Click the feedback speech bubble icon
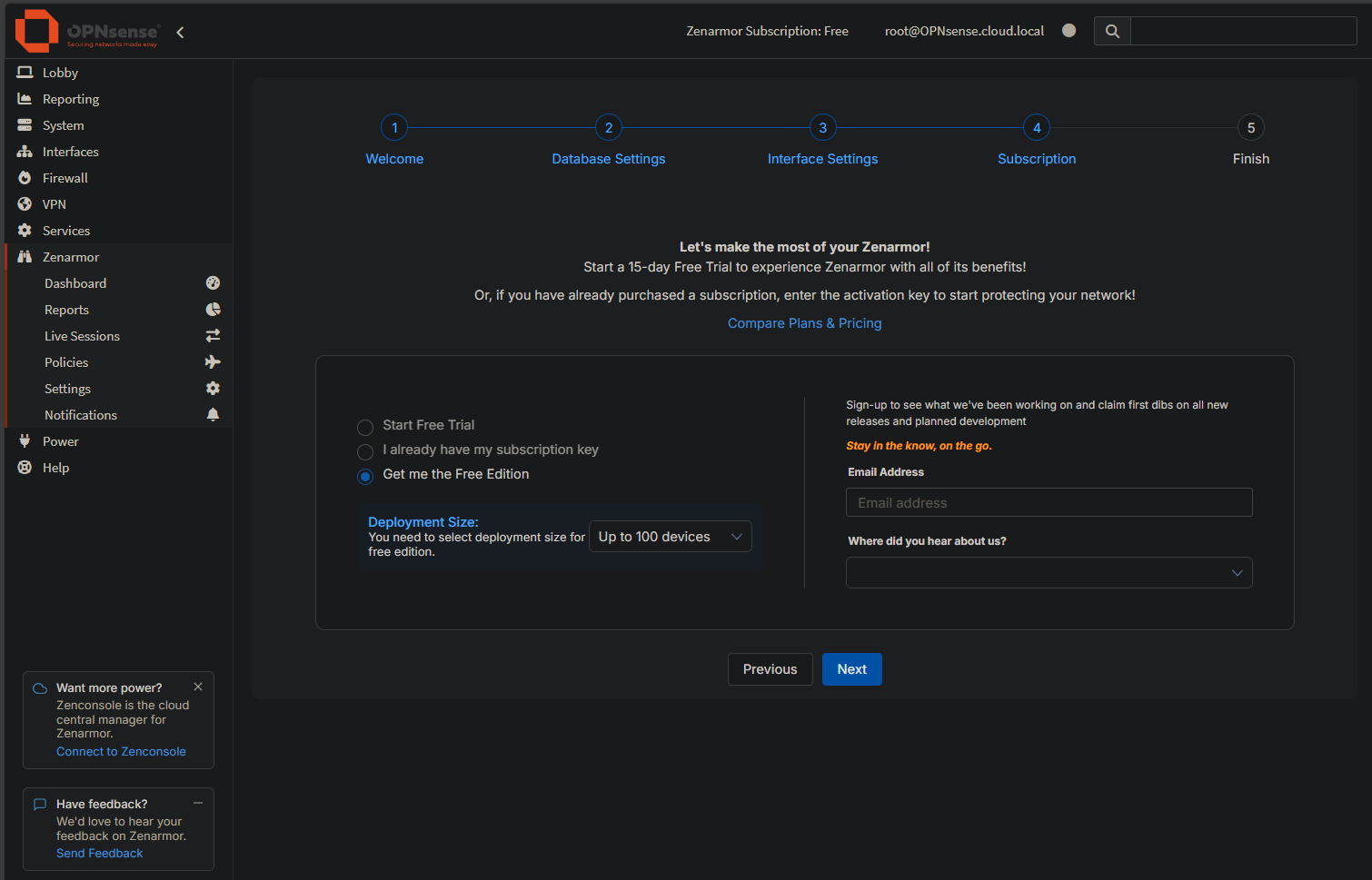This screenshot has height=880, width=1372. coord(40,805)
